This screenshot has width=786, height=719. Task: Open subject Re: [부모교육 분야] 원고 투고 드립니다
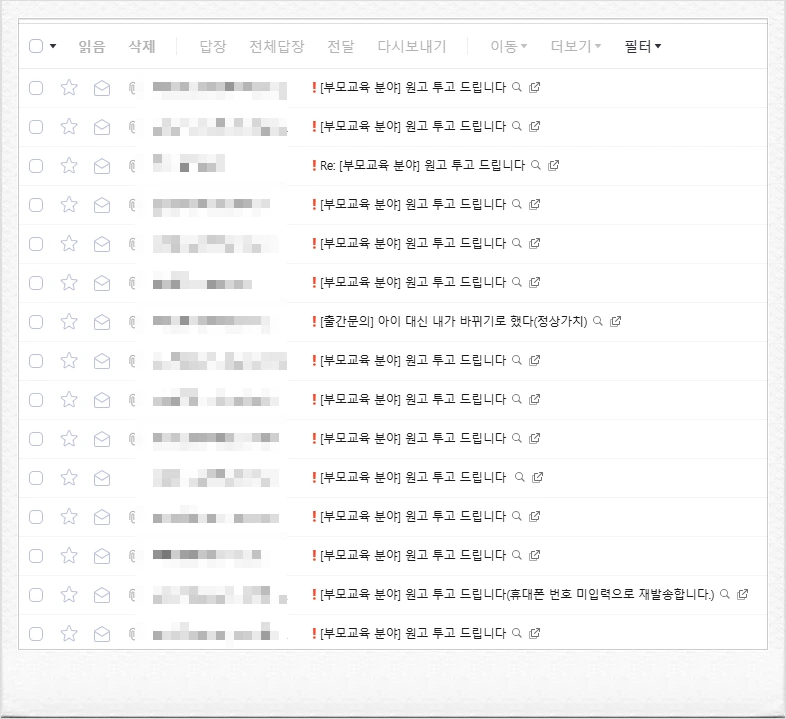pyautogui.click(x=422, y=165)
